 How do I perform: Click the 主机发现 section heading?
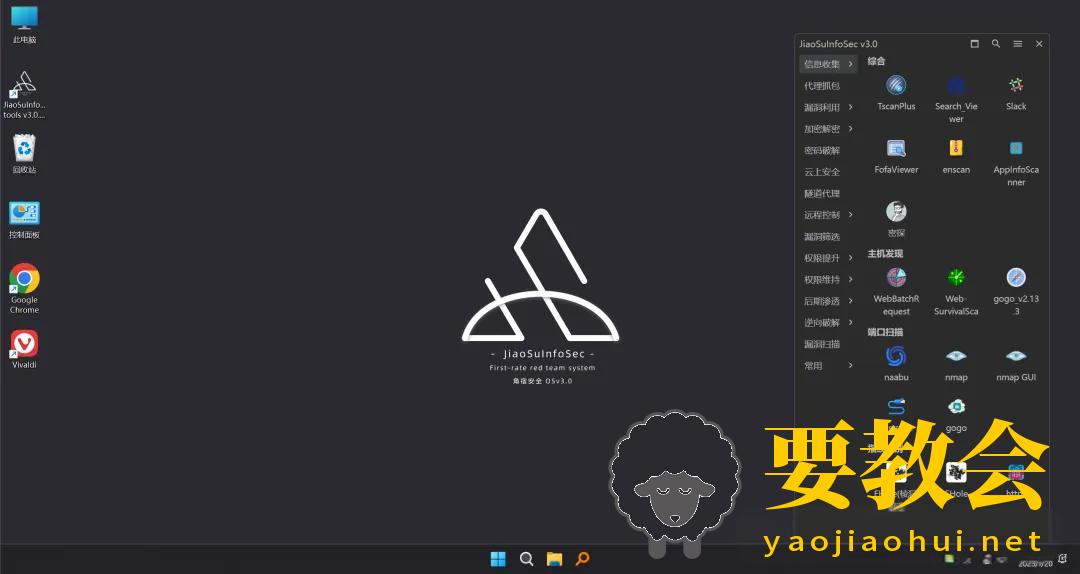tap(885, 254)
